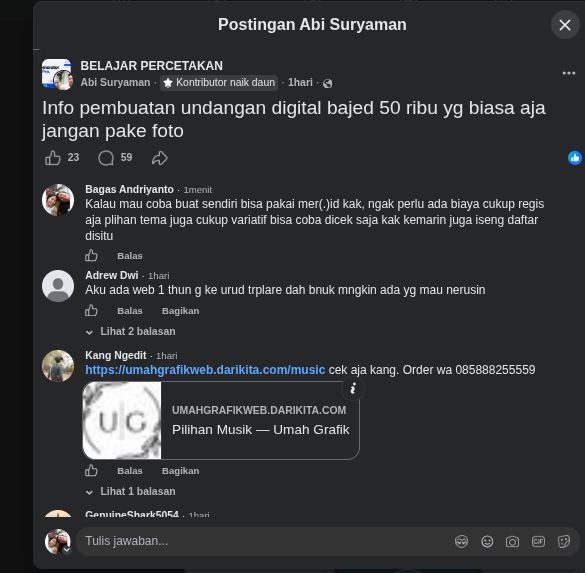Share the post via arrow icon
This screenshot has width=585, height=573.
pyautogui.click(x=160, y=158)
